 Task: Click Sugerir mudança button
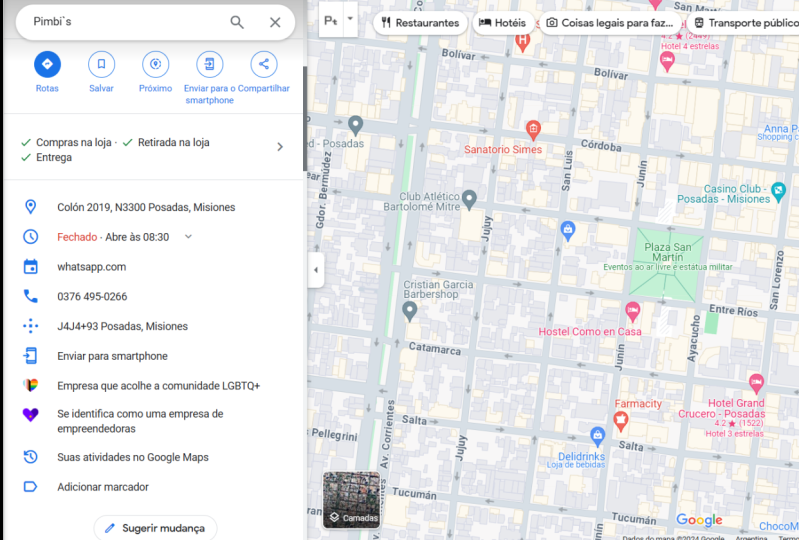tap(155, 528)
